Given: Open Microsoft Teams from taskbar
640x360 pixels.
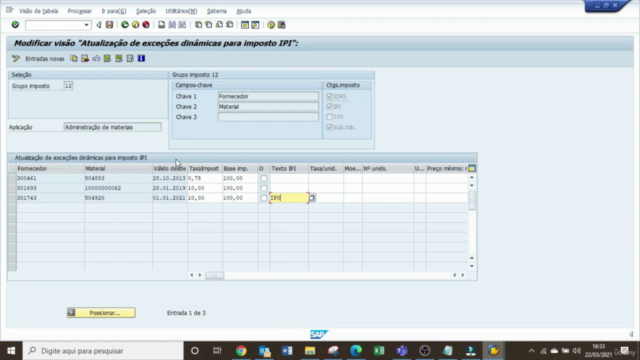Looking at the screenshot, I should pyautogui.click(x=402, y=351).
